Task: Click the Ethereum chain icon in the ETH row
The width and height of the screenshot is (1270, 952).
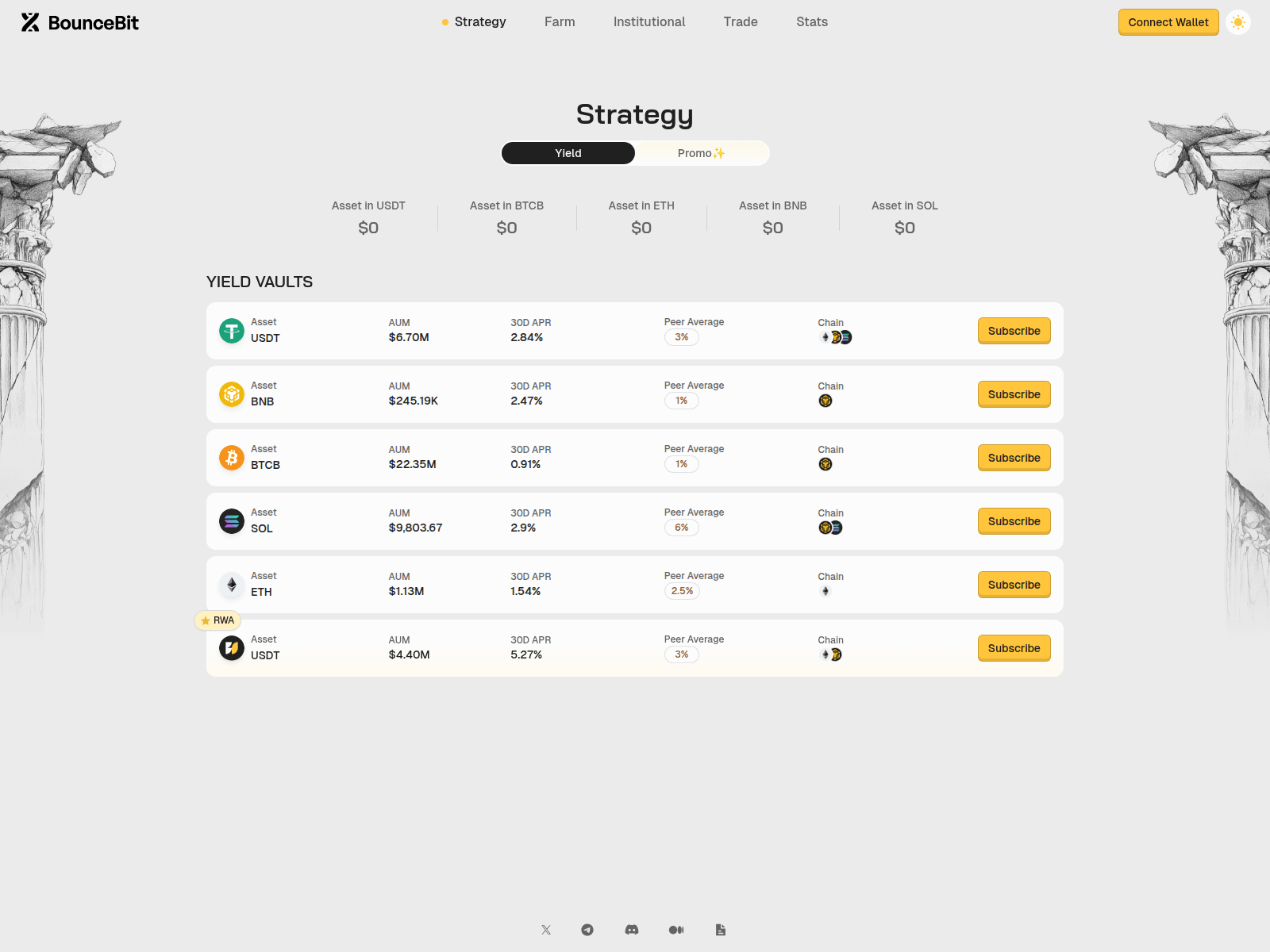Action: [825, 591]
